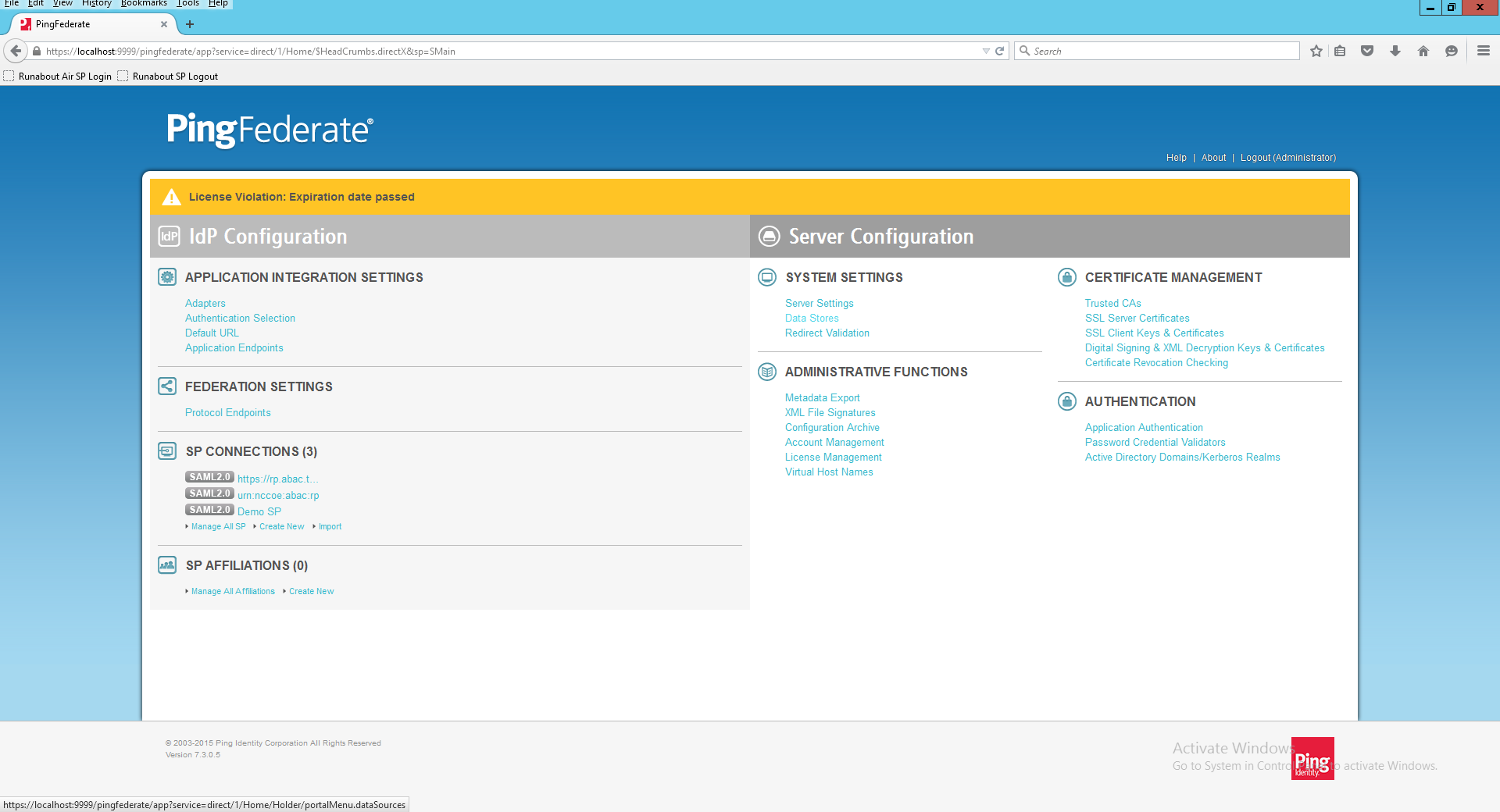
Task: Click the chat bubble icon in toolbar
Action: tap(1452, 51)
